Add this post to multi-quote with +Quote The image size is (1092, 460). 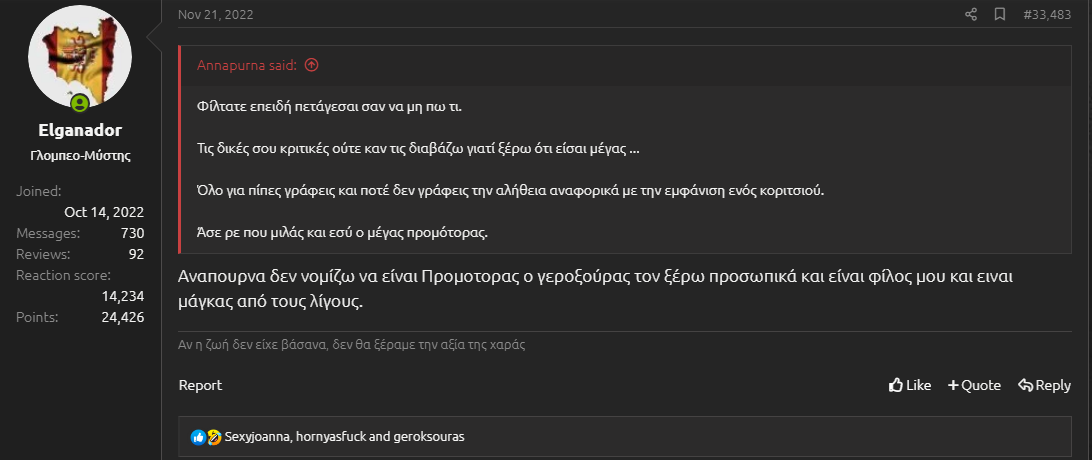[974, 385]
